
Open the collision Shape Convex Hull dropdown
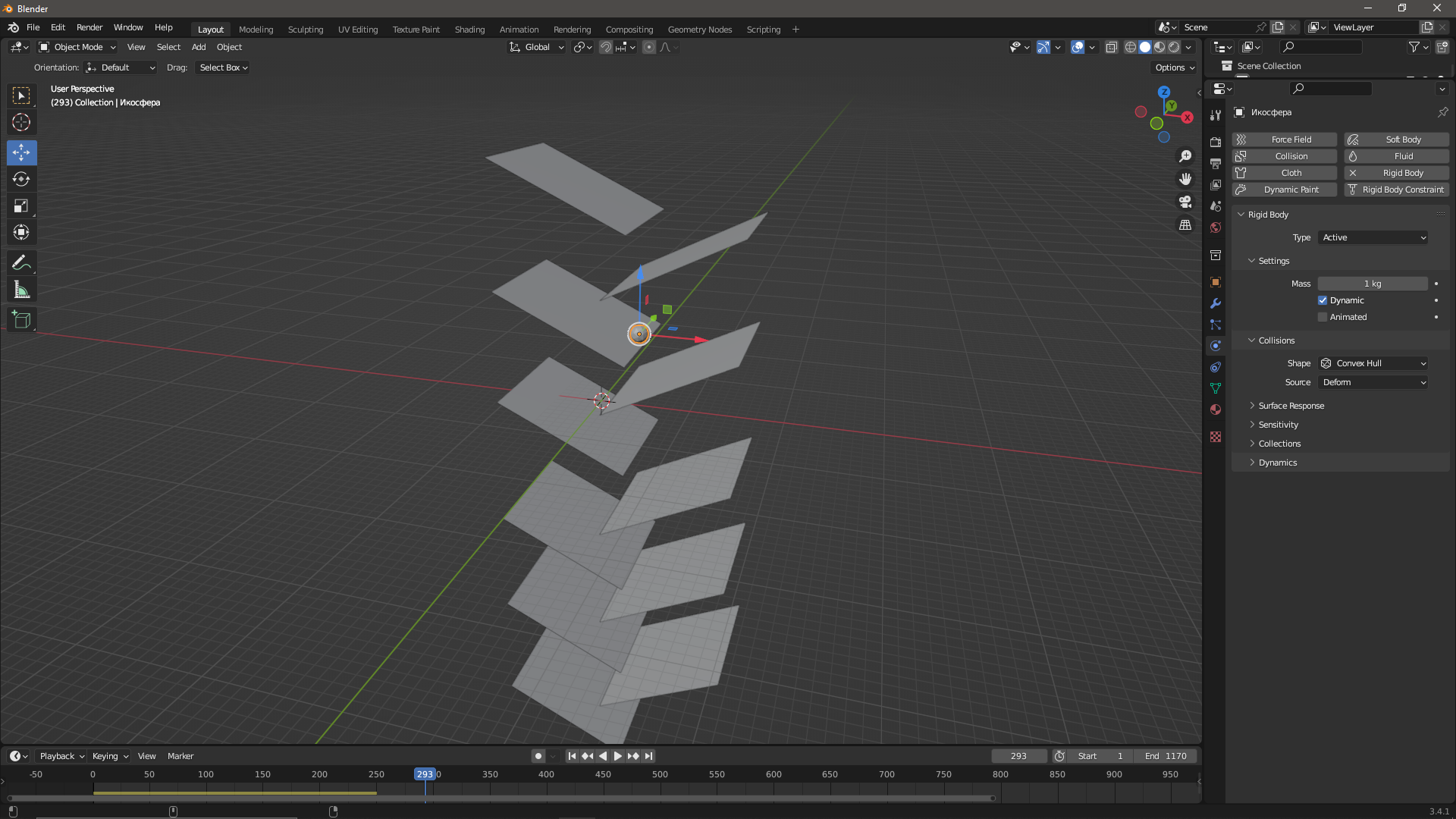click(1373, 363)
